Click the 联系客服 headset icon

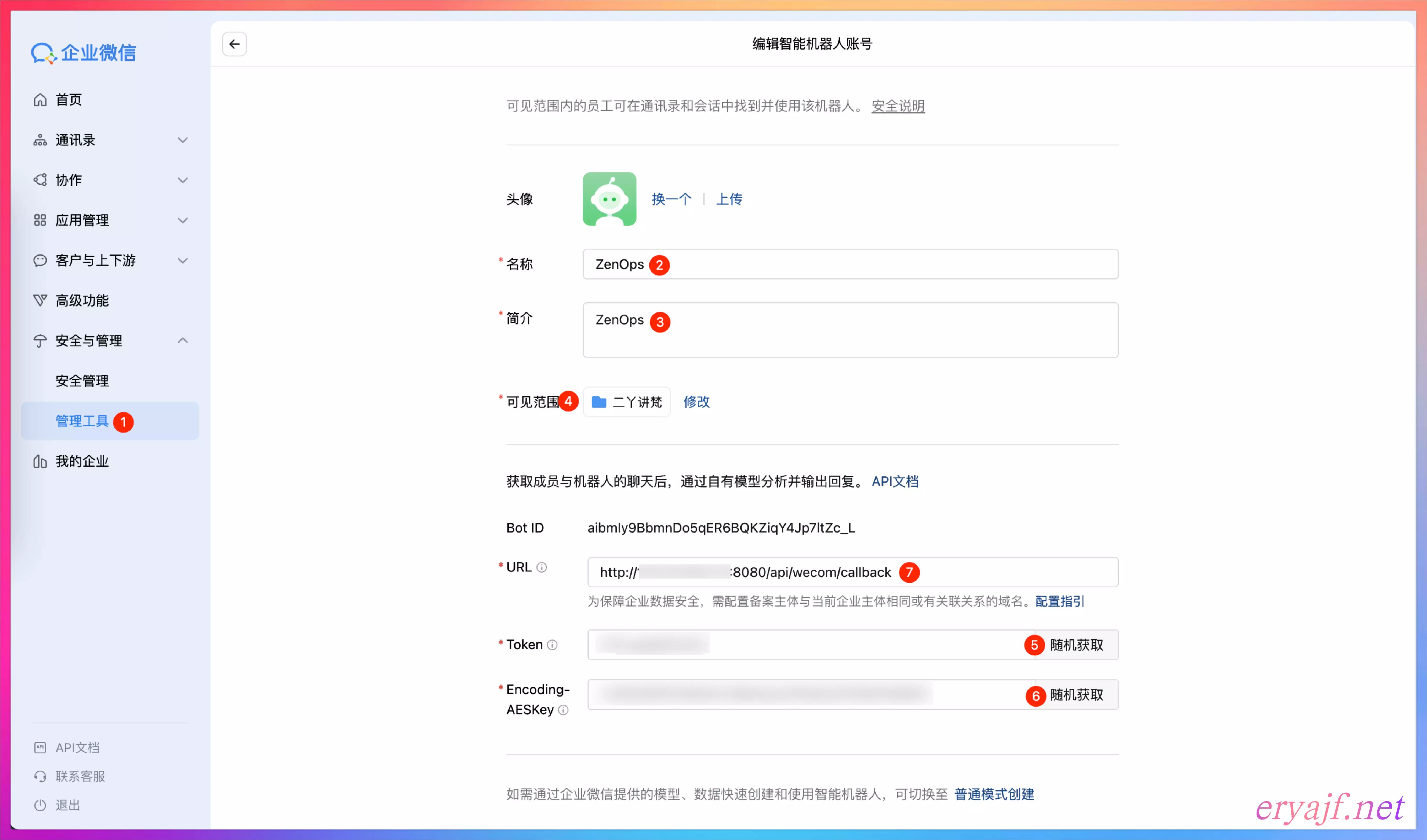pos(40,777)
